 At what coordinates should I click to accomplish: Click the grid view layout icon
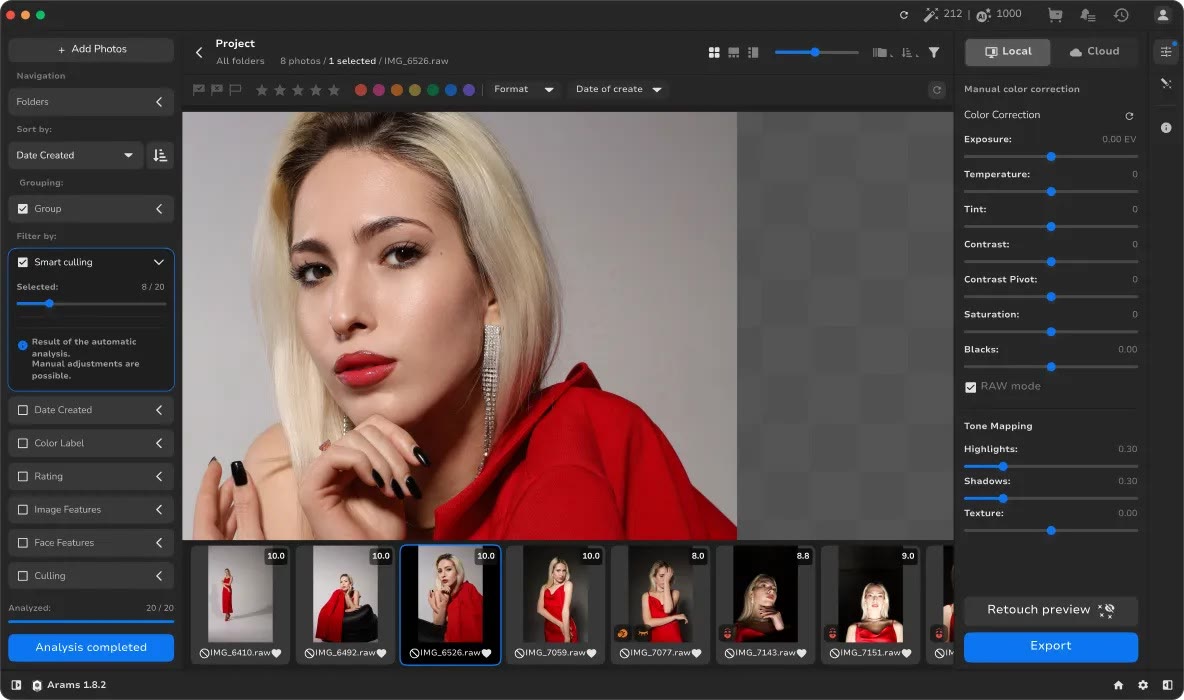pos(714,52)
